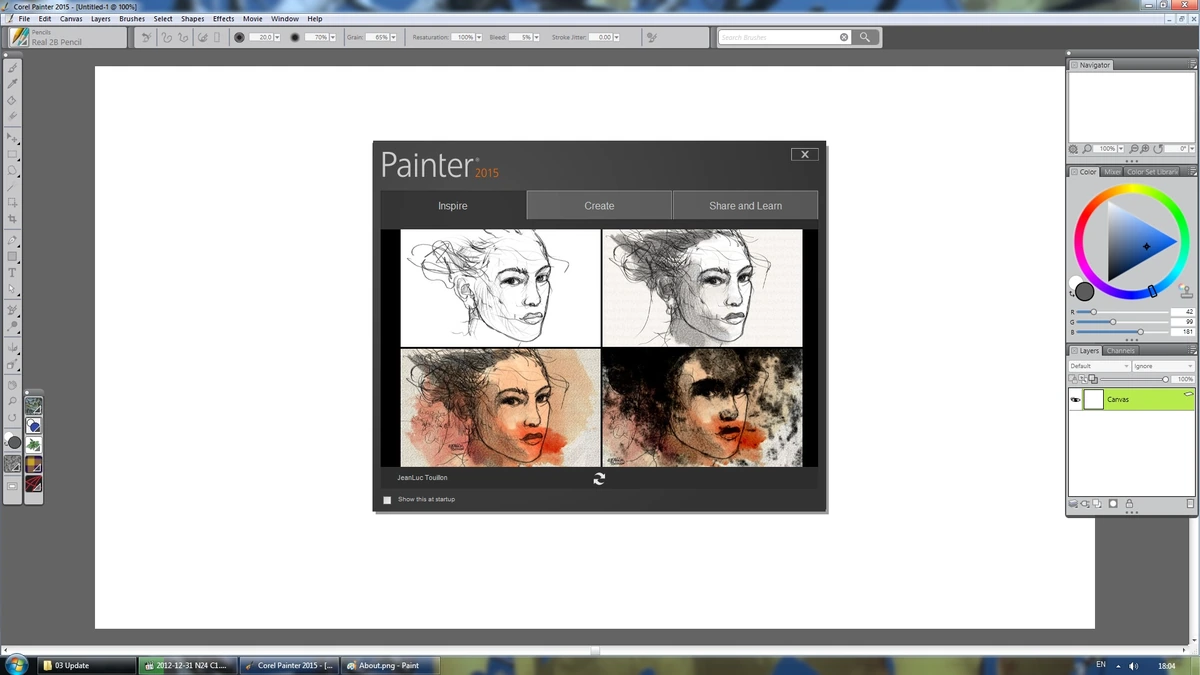Screen dimensions: 1200x675
Task: Click the bottom-right dark ink portrait thumbnail
Action: 702,407
